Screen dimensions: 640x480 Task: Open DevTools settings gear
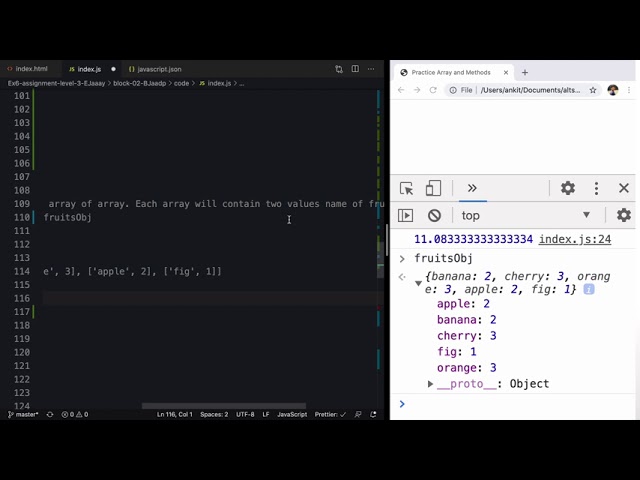click(x=568, y=188)
